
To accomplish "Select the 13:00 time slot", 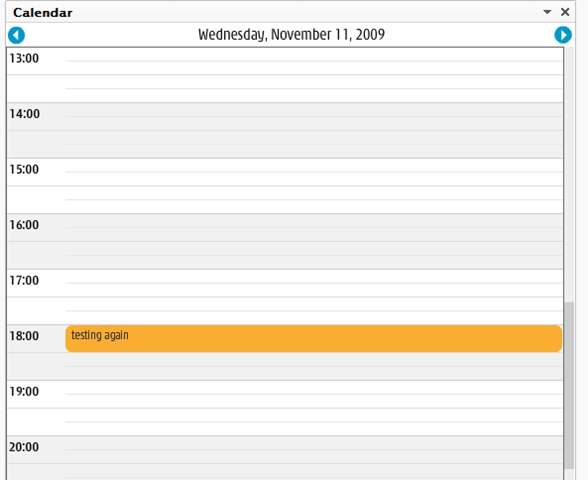I will [314, 61].
